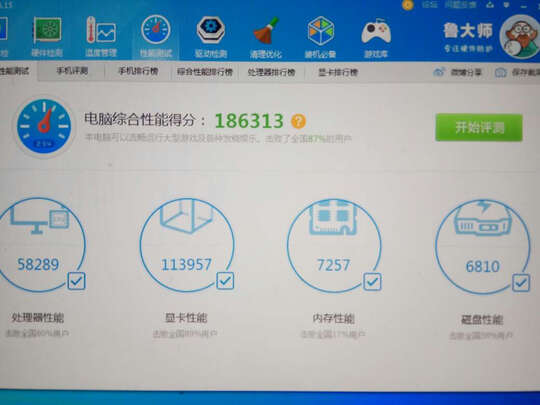Click the camera screenshot icon
The image size is (540, 405).
coord(501,73)
